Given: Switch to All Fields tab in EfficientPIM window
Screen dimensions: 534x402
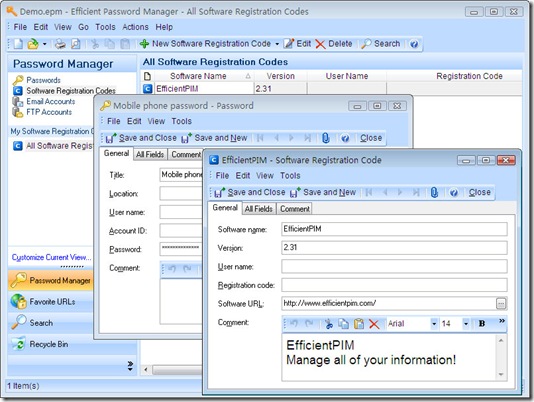Looking at the screenshot, I should pos(258,208).
